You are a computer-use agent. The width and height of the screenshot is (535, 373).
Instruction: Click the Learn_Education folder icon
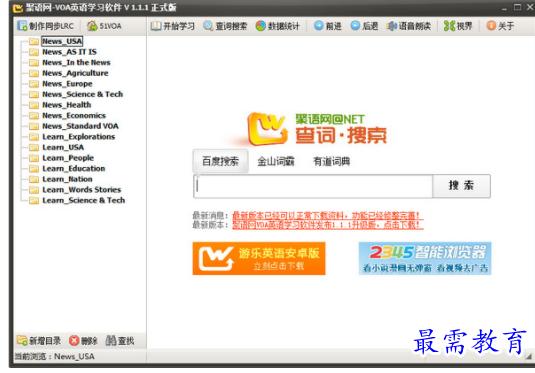pos(34,169)
